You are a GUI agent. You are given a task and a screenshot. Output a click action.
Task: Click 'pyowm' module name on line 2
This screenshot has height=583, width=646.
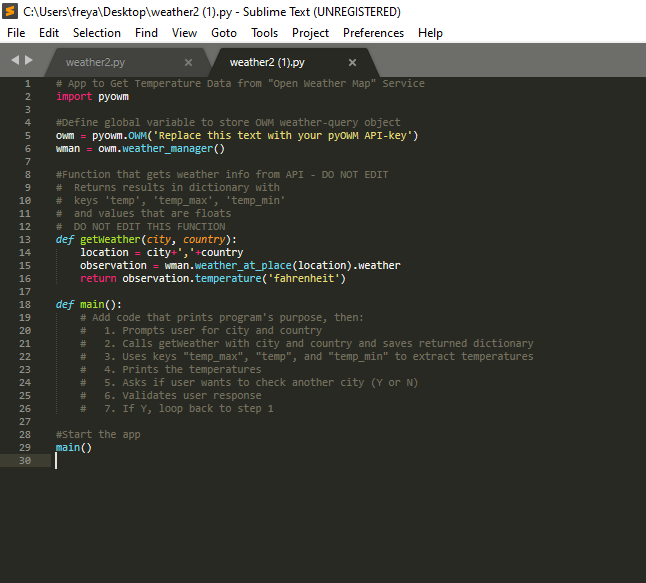point(113,97)
